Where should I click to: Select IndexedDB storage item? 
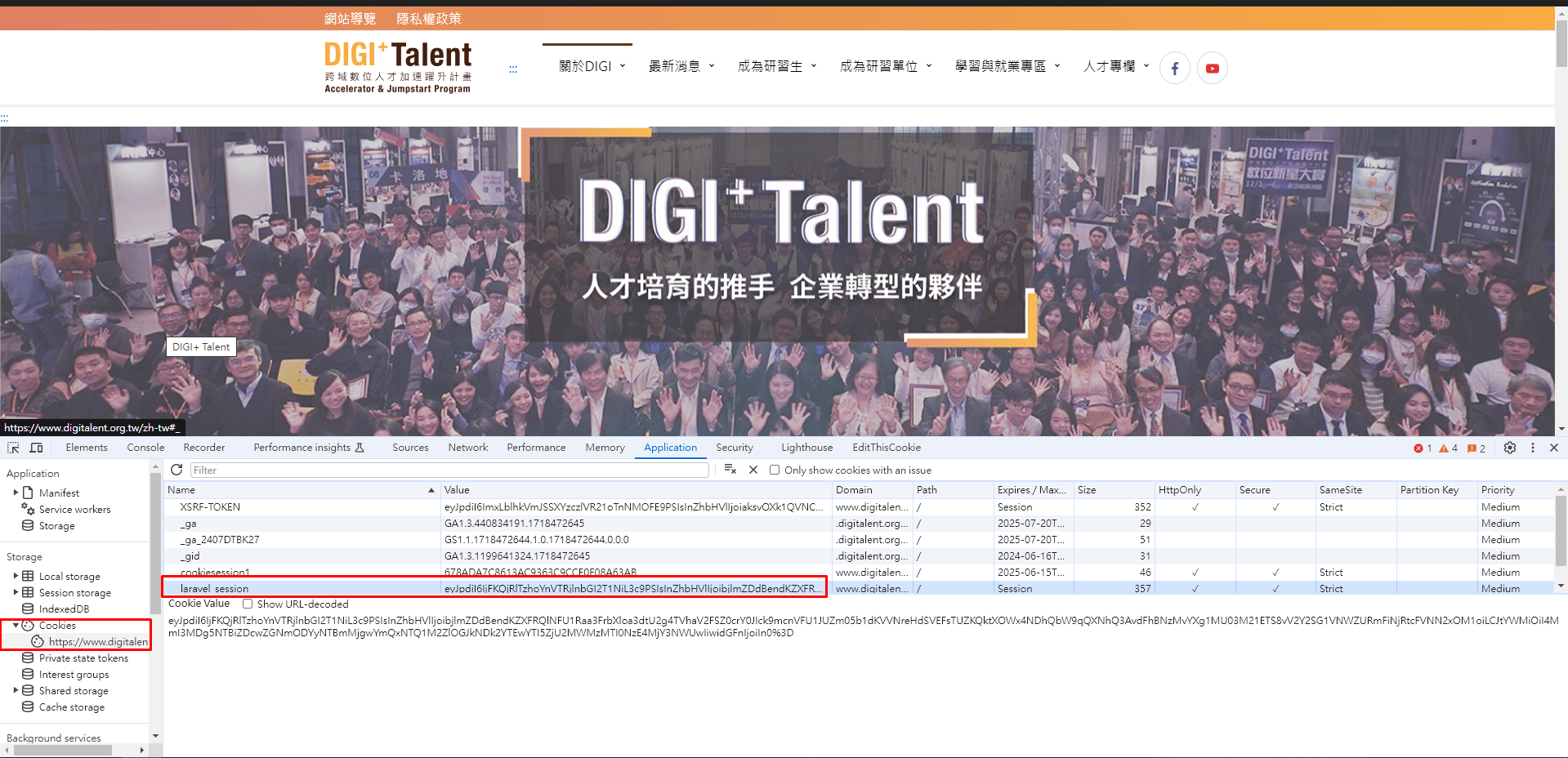tap(64, 609)
